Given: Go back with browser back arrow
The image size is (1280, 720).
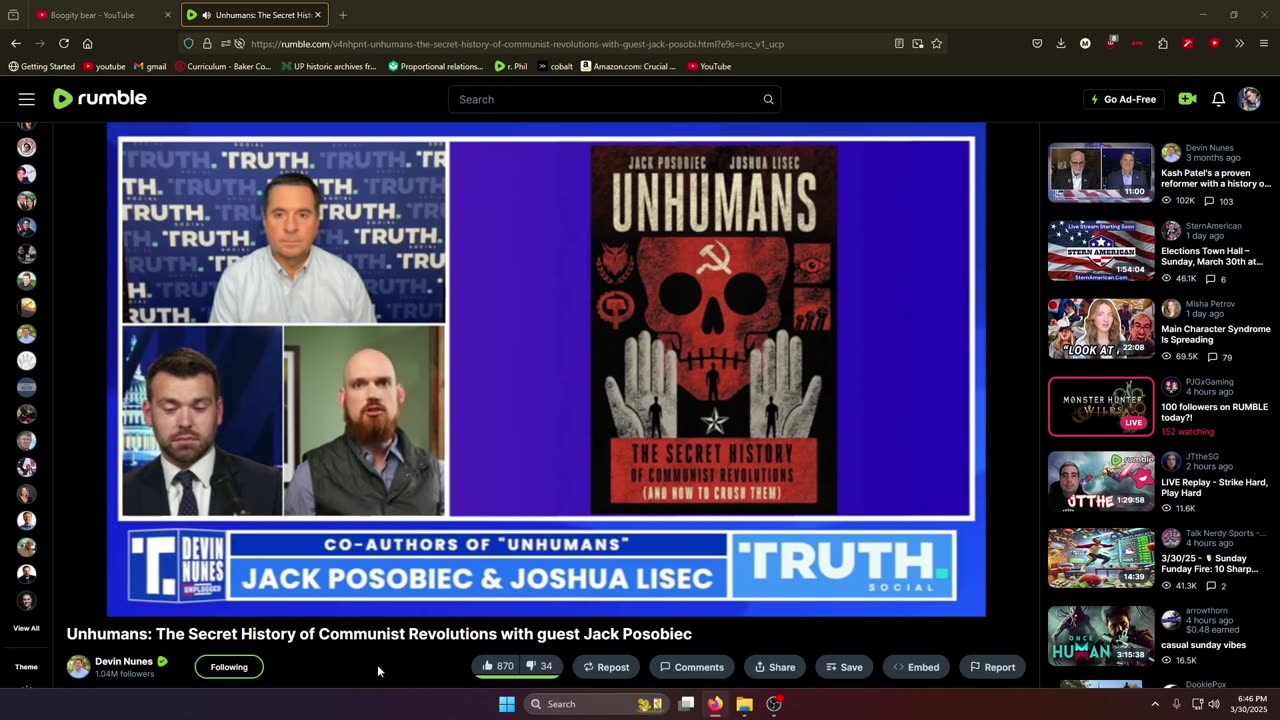Looking at the screenshot, I should (16, 43).
